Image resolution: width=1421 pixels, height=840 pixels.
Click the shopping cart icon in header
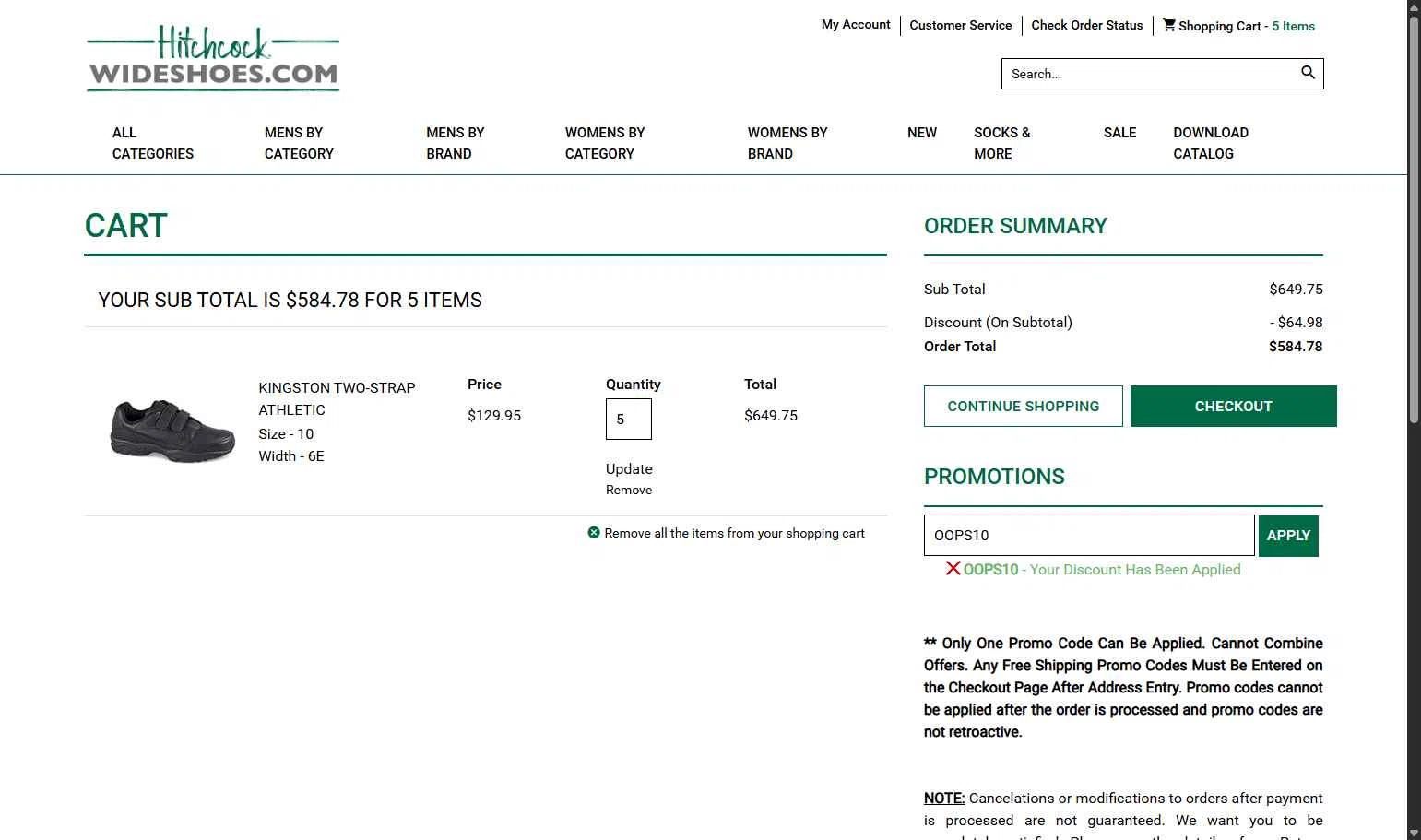point(1168,25)
